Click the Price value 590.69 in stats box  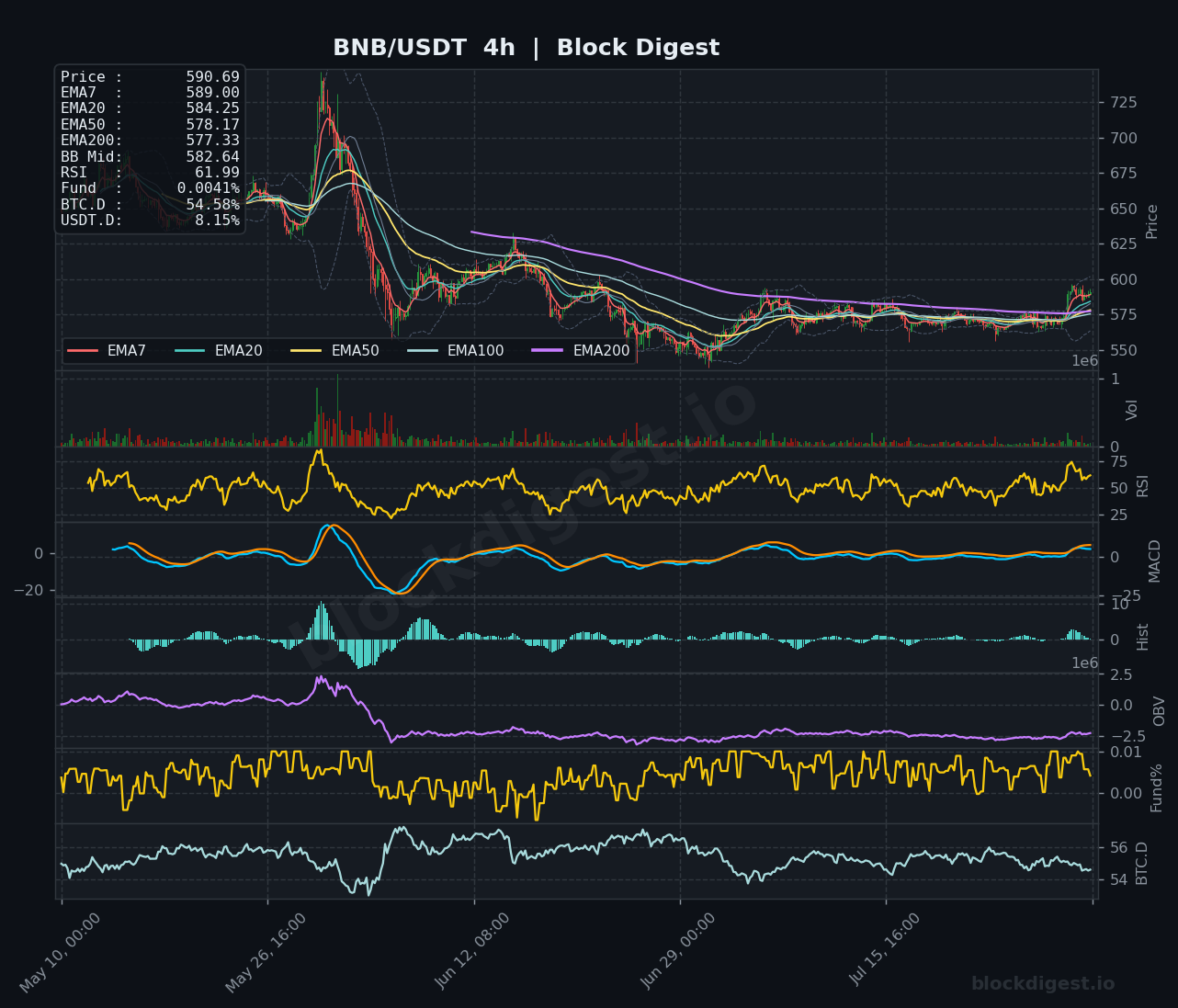click(x=212, y=77)
